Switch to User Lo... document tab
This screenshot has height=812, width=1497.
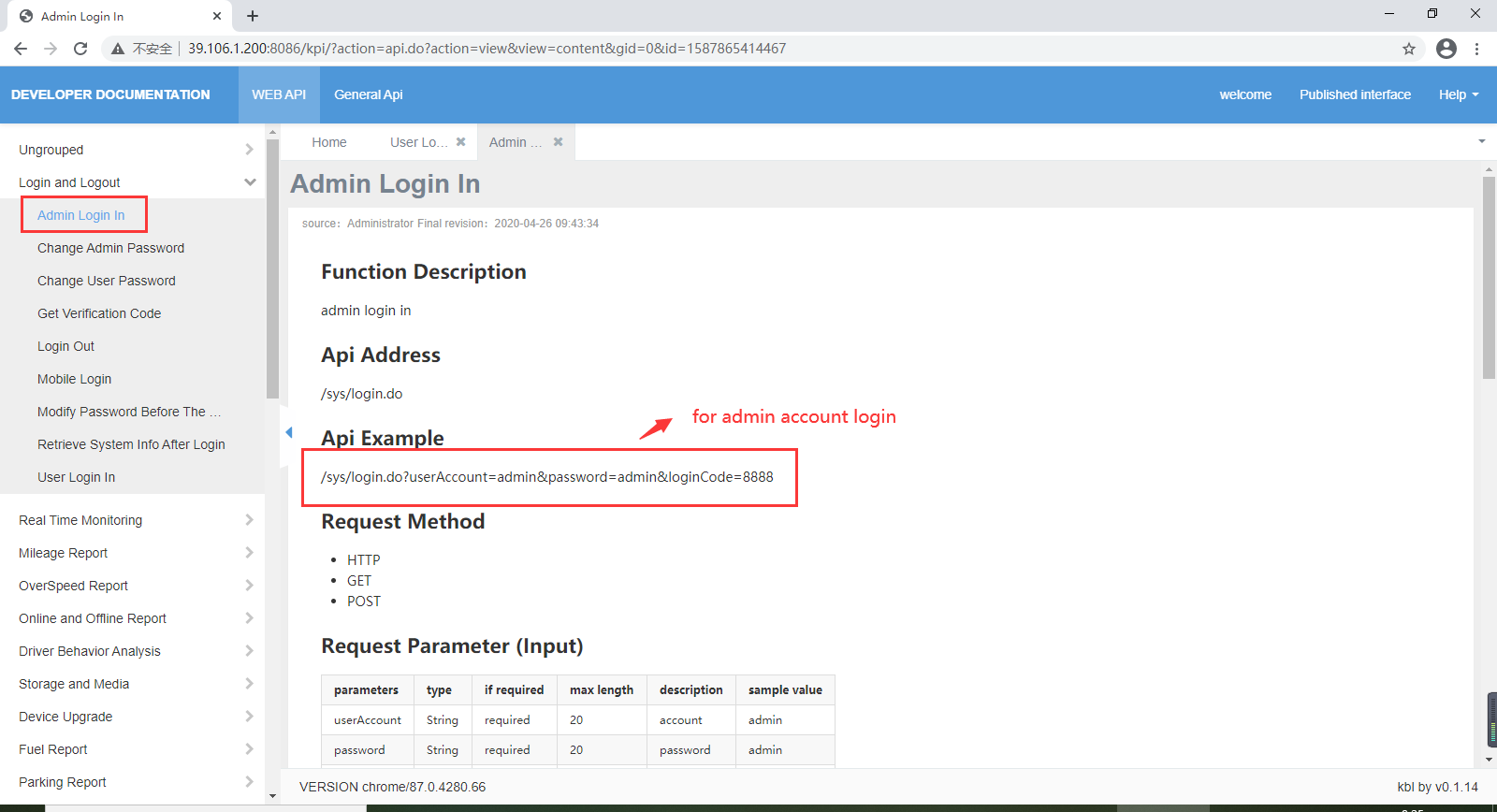pos(418,142)
